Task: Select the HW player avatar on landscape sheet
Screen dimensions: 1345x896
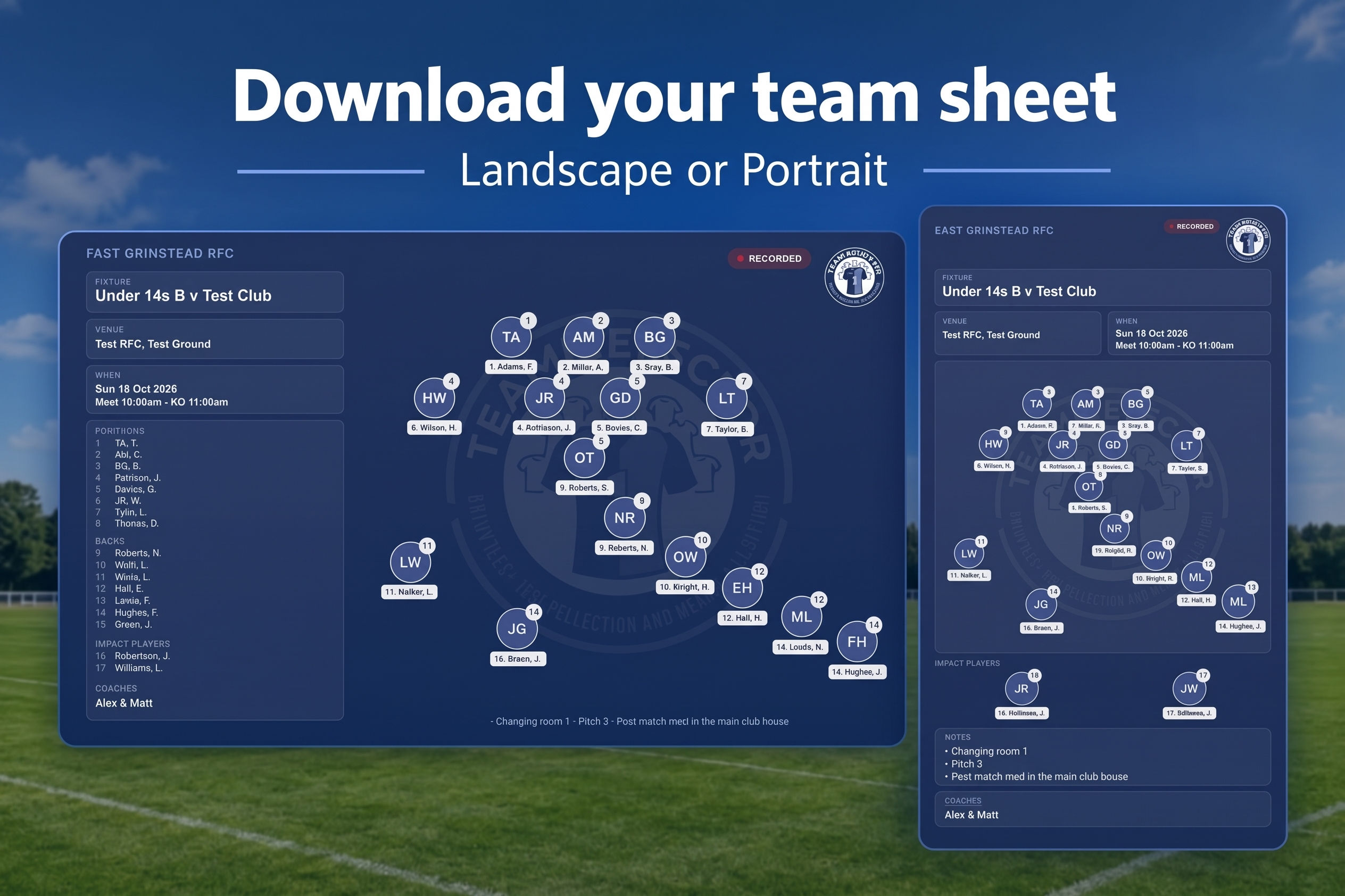Action: pos(434,399)
